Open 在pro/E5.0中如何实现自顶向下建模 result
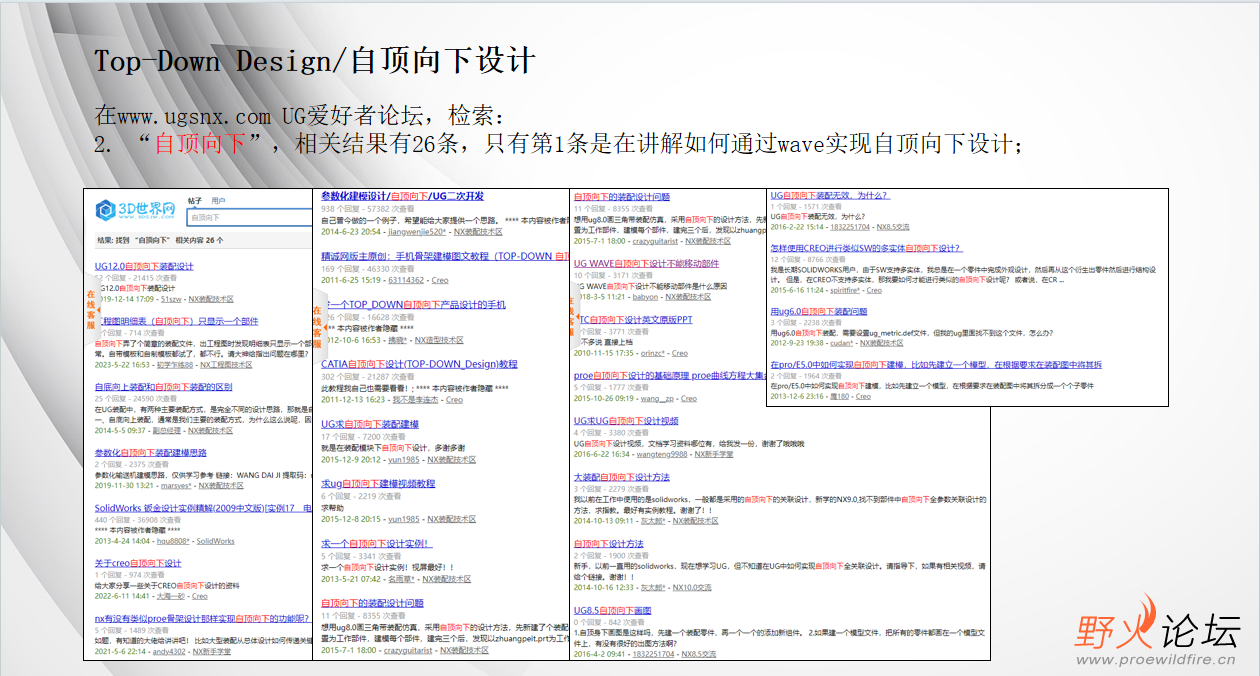 [936, 365]
